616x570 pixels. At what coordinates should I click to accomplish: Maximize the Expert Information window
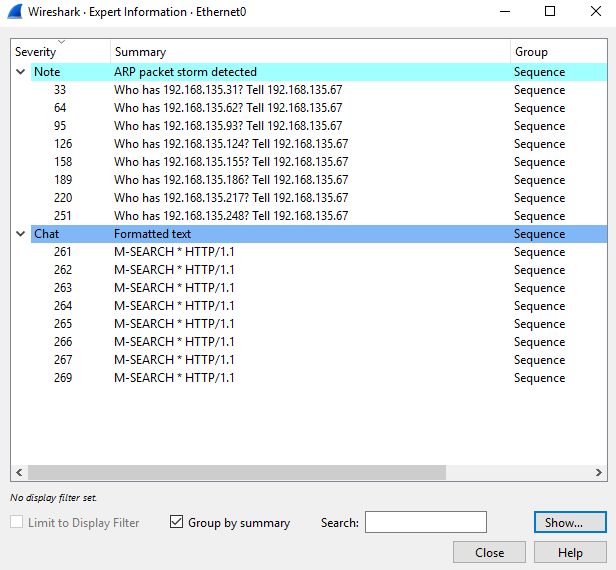coord(550,12)
